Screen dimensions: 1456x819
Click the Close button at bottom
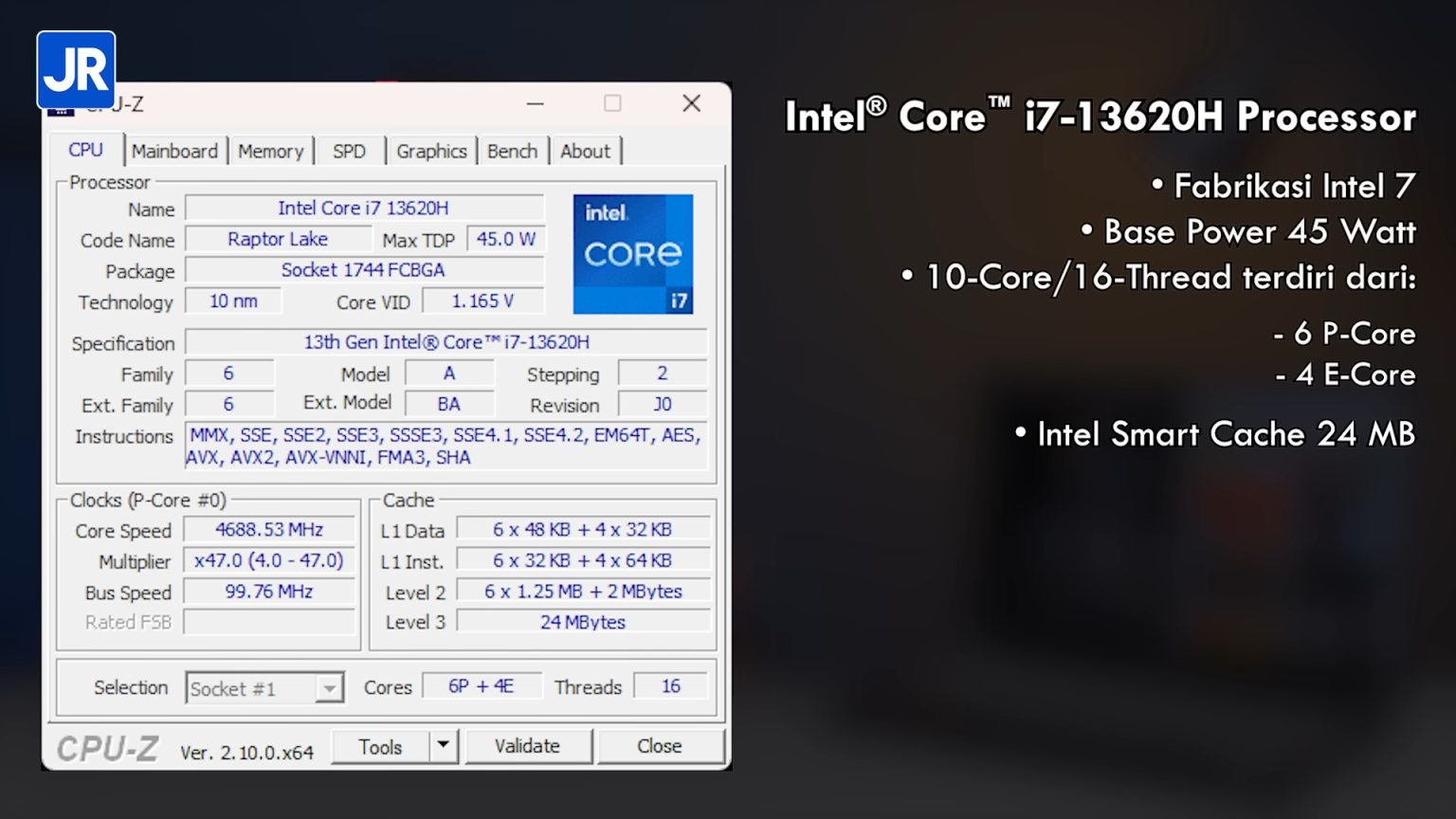659,746
